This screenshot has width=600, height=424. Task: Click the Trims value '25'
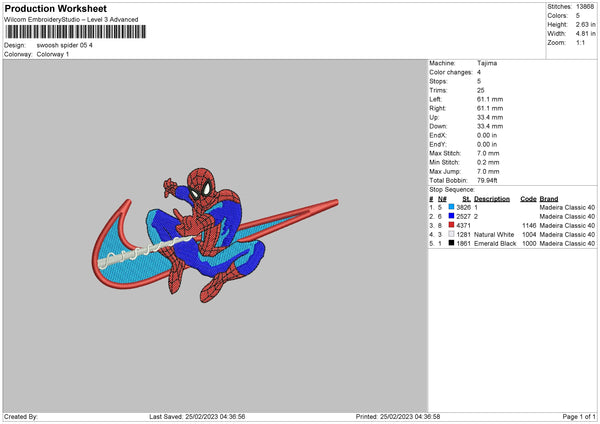coord(481,90)
